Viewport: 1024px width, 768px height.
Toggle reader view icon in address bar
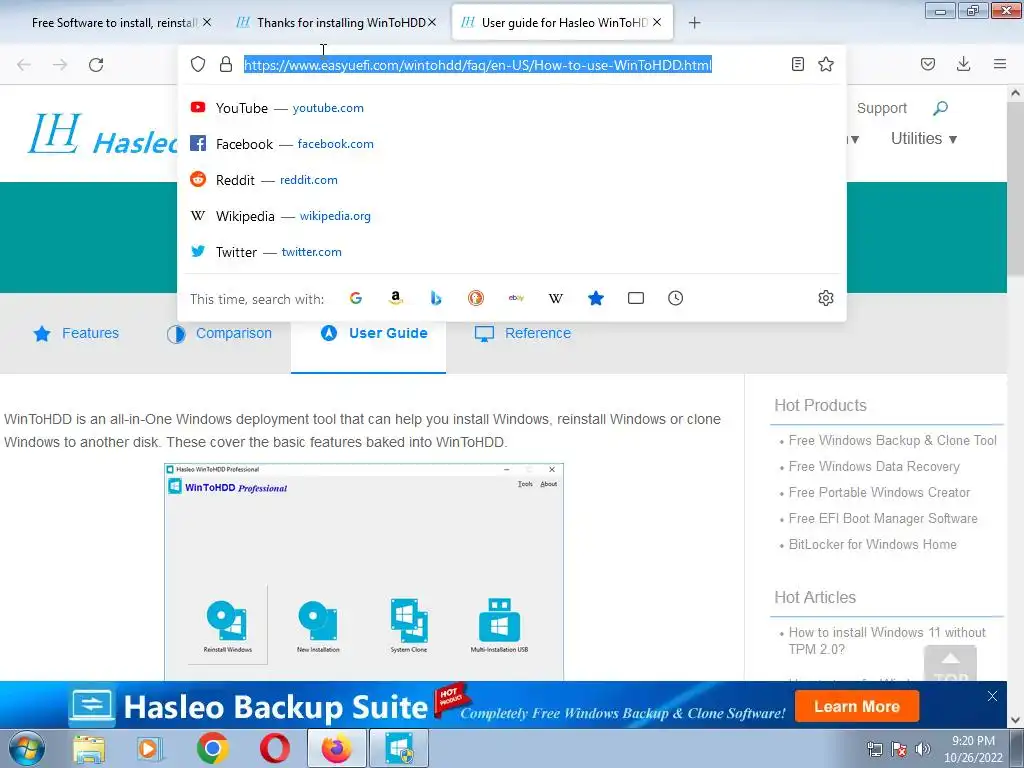797,64
